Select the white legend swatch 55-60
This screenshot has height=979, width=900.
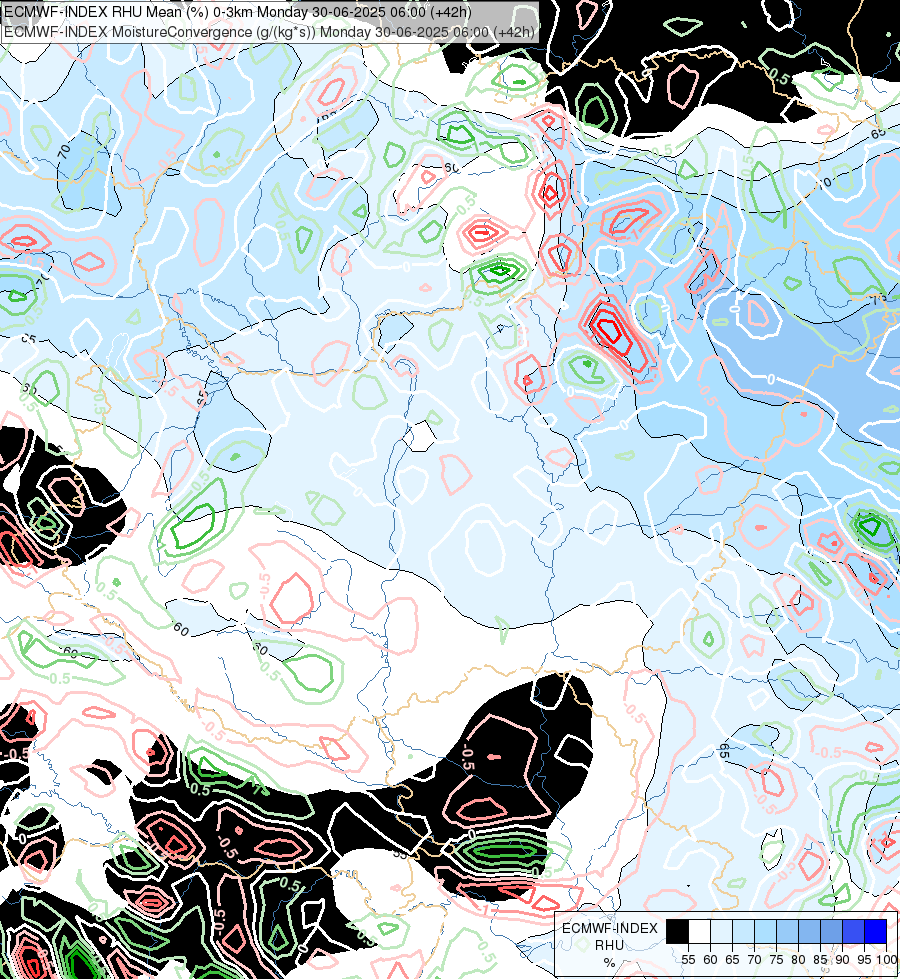(700, 931)
